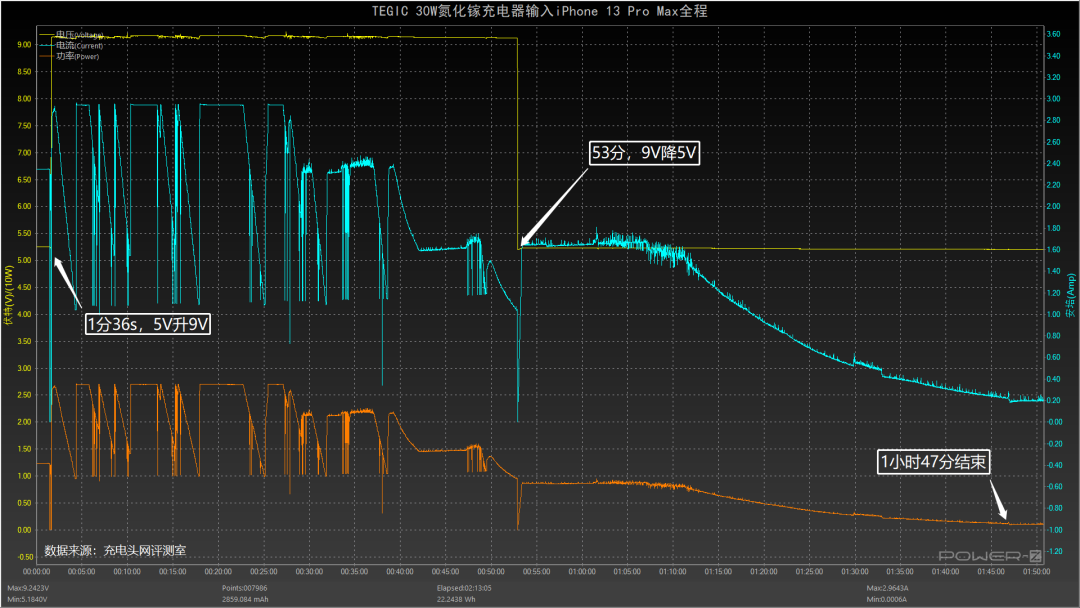Screen dimensions: 1080x608
Task: Click the 9.00 tick on the left axis
Action: 24,45
